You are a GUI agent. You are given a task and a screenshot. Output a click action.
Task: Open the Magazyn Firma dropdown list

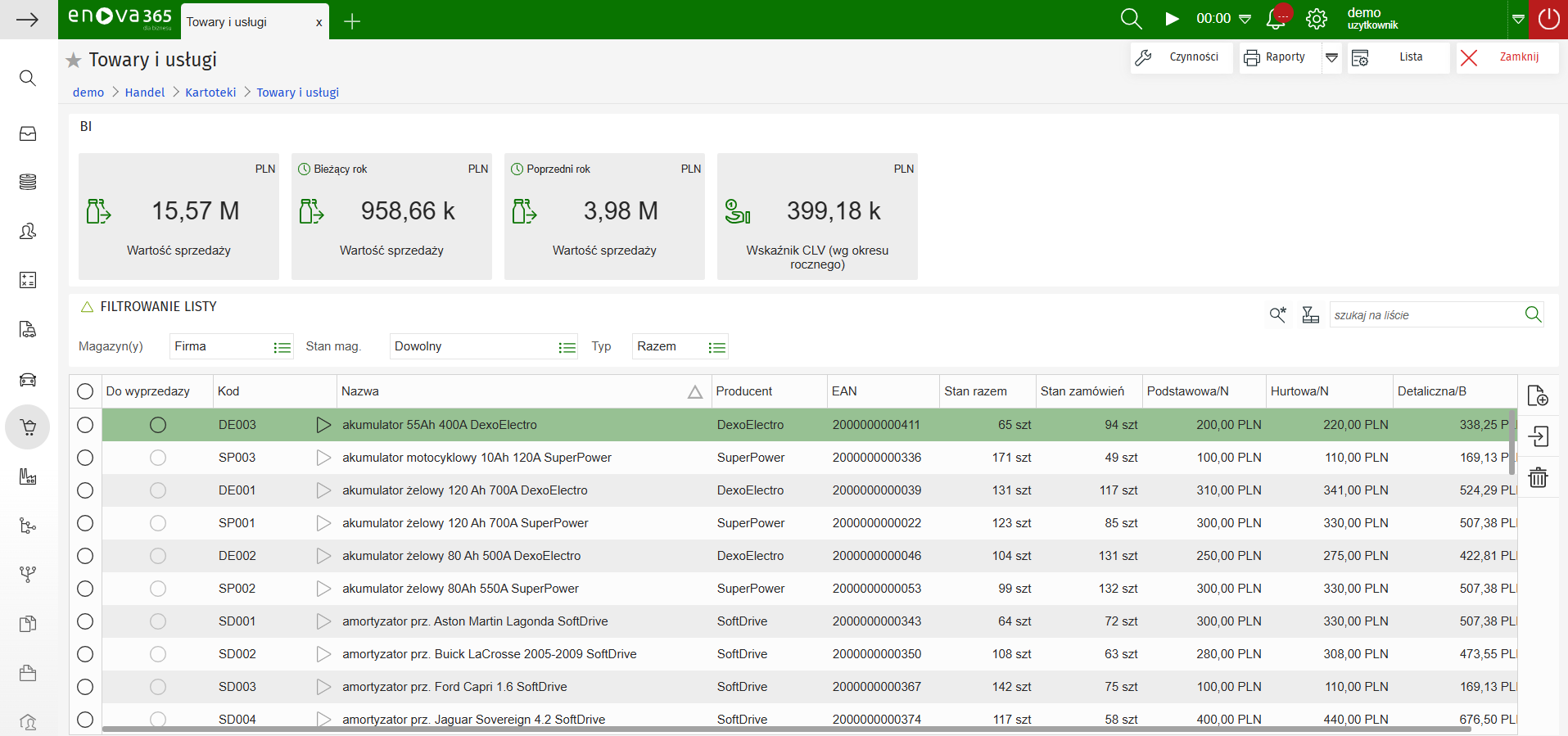click(x=282, y=347)
